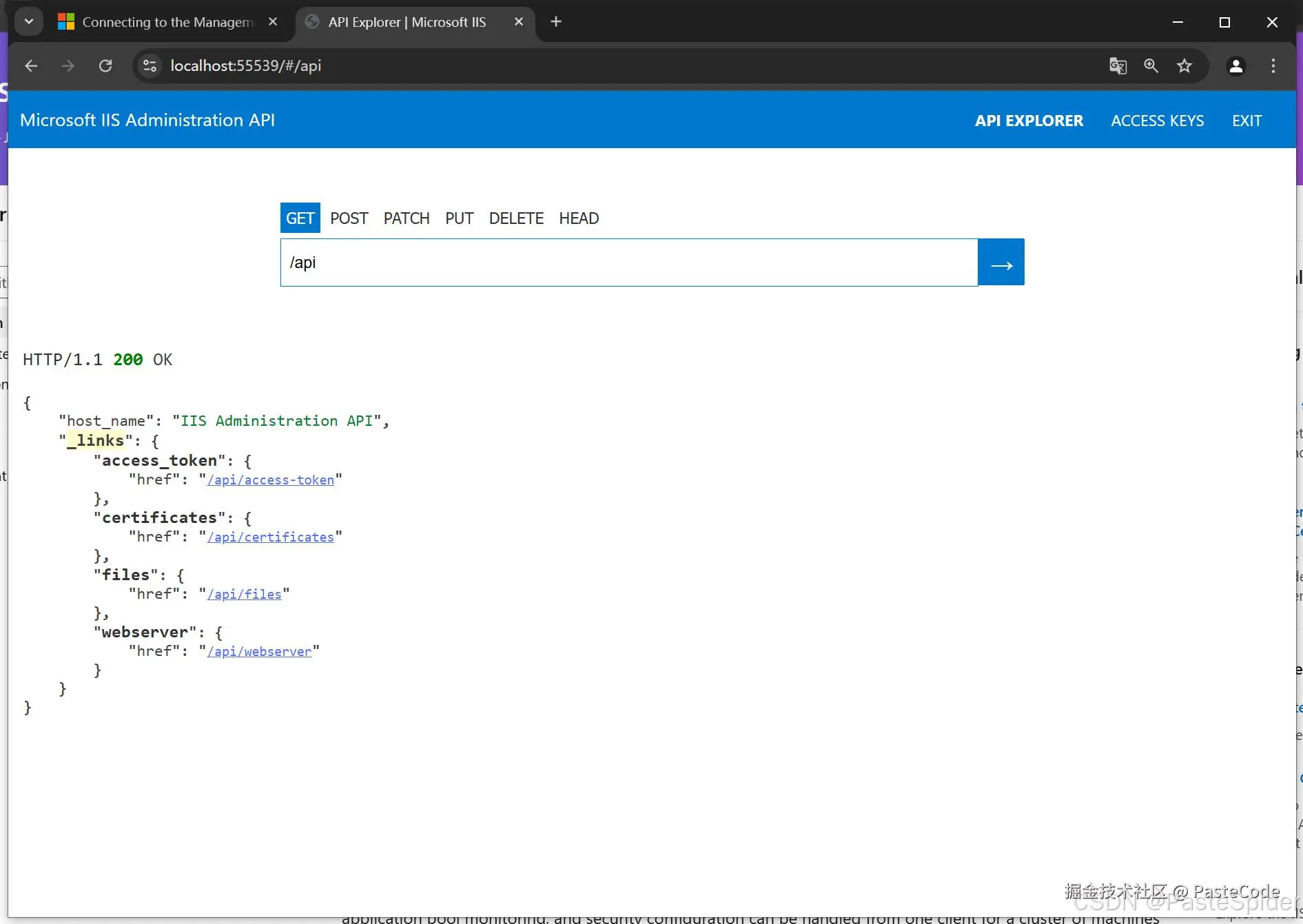Open the site information icon in address bar
This screenshot has height=924, width=1303.
coord(150,66)
